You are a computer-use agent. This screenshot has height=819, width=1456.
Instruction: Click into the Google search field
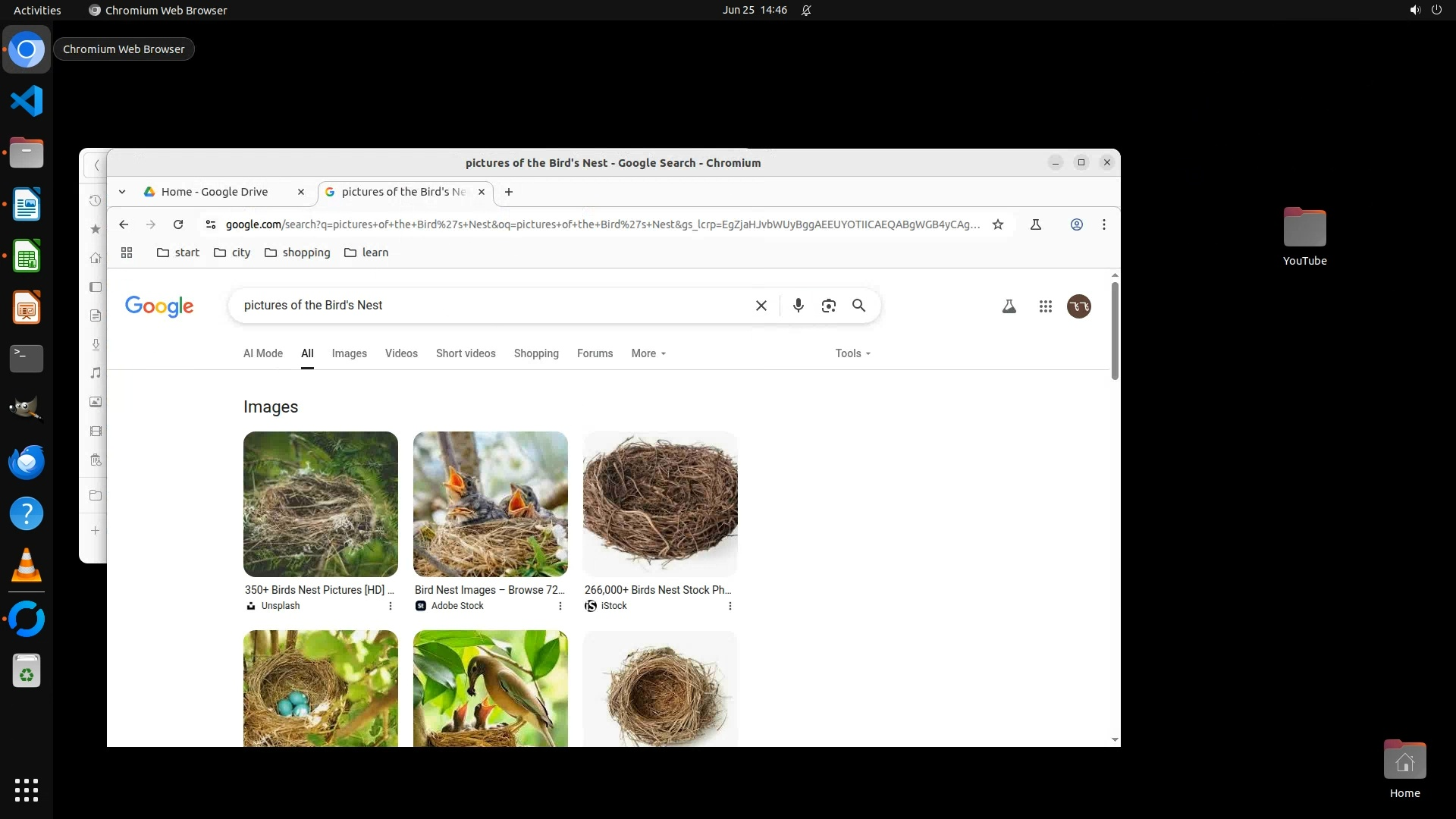[x=493, y=306]
